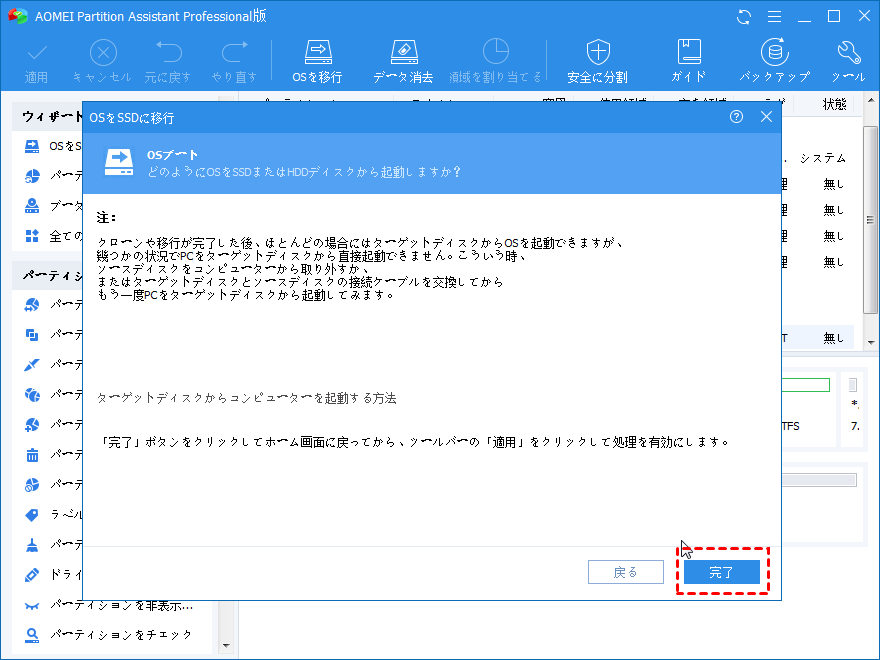
Task: Click the 元に戻す undo toolbar icon
Action: 168,62
